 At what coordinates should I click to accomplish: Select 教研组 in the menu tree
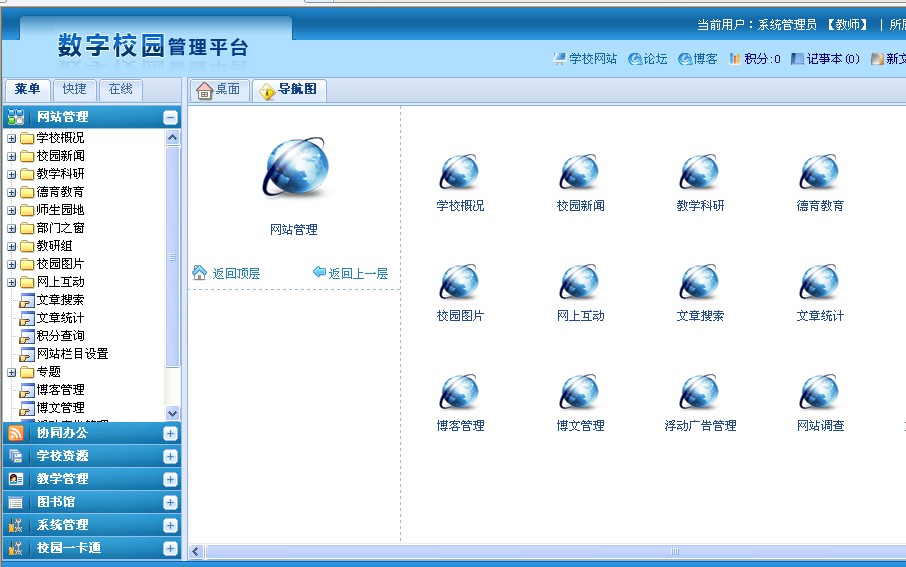tap(54, 246)
